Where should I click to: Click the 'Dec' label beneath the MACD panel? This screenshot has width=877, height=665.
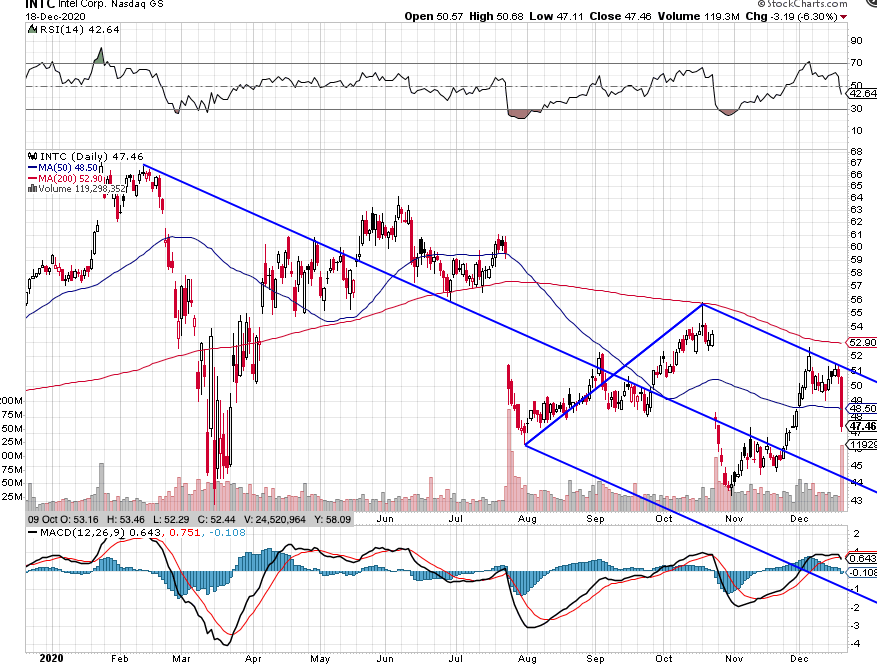(x=799, y=659)
